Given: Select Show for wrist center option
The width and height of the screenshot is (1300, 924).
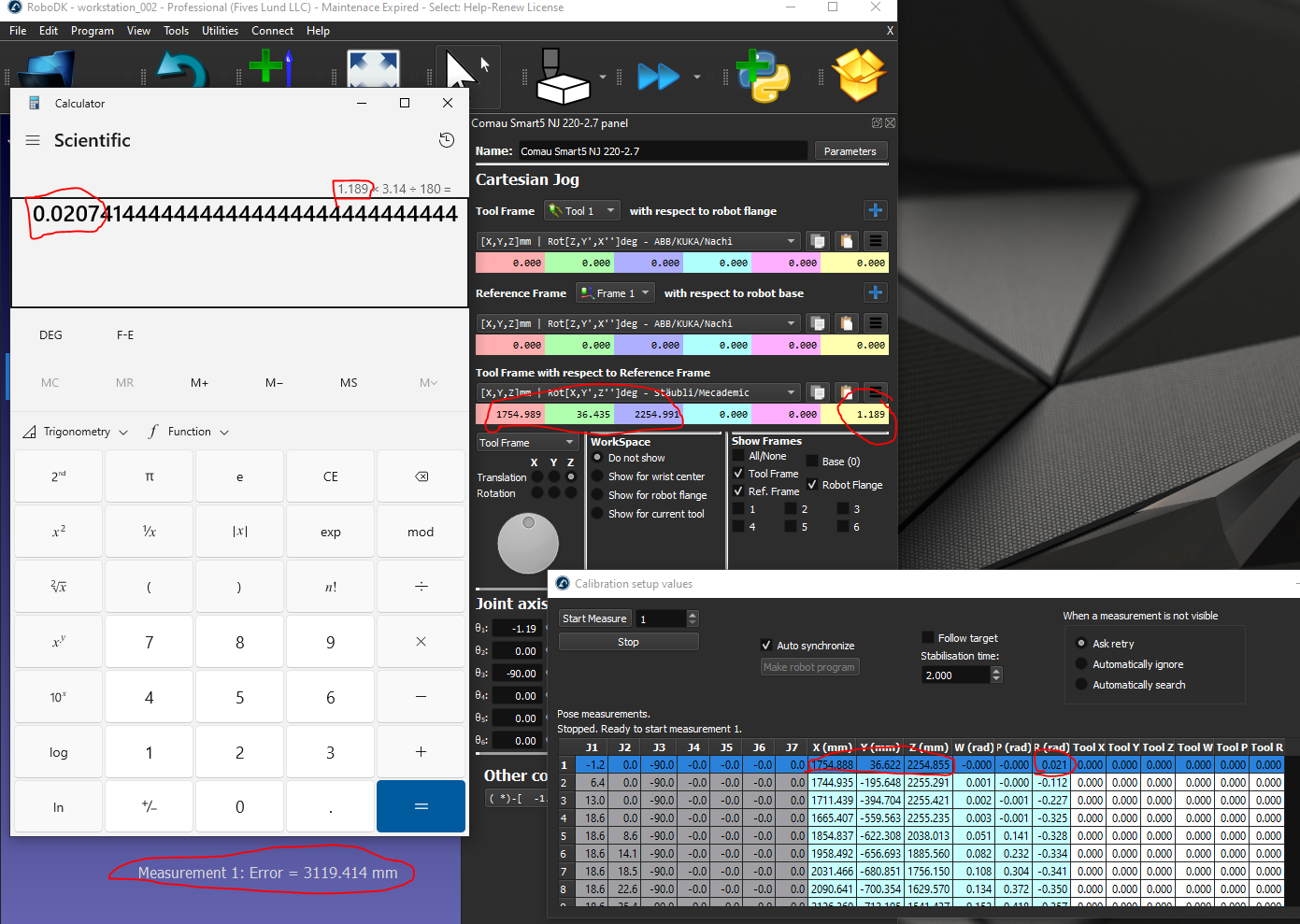Looking at the screenshot, I should coord(598,476).
